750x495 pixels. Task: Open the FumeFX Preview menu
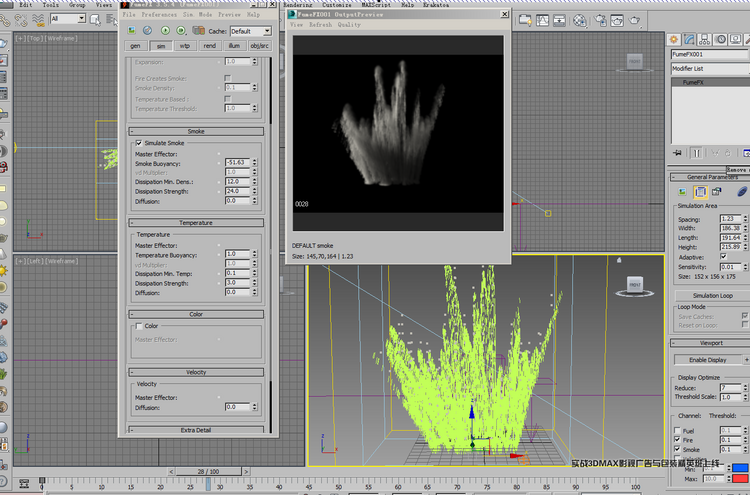coord(230,14)
